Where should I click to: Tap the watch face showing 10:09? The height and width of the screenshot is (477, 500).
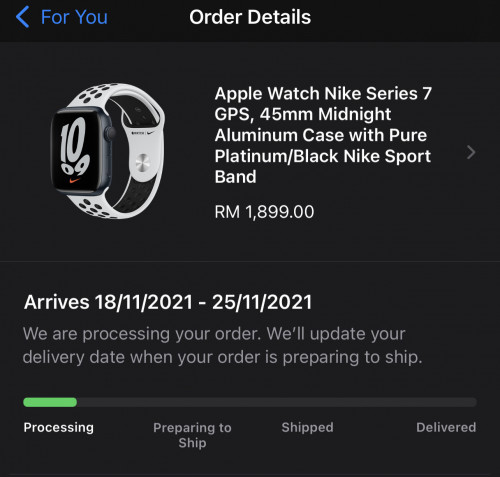(75, 151)
